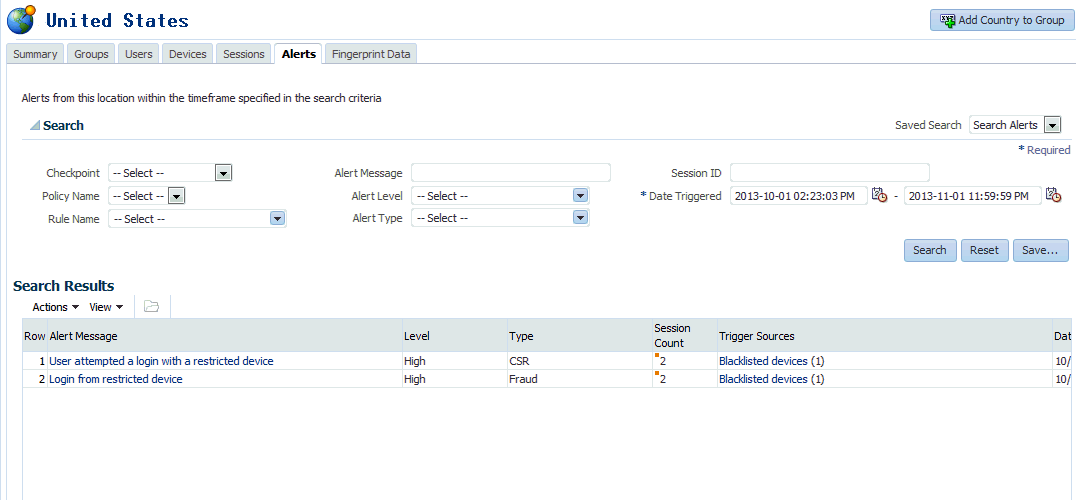This screenshot has height=500, width=1076.
Task: Open the Saved Search dropdown
Action: coord(1052,125)
